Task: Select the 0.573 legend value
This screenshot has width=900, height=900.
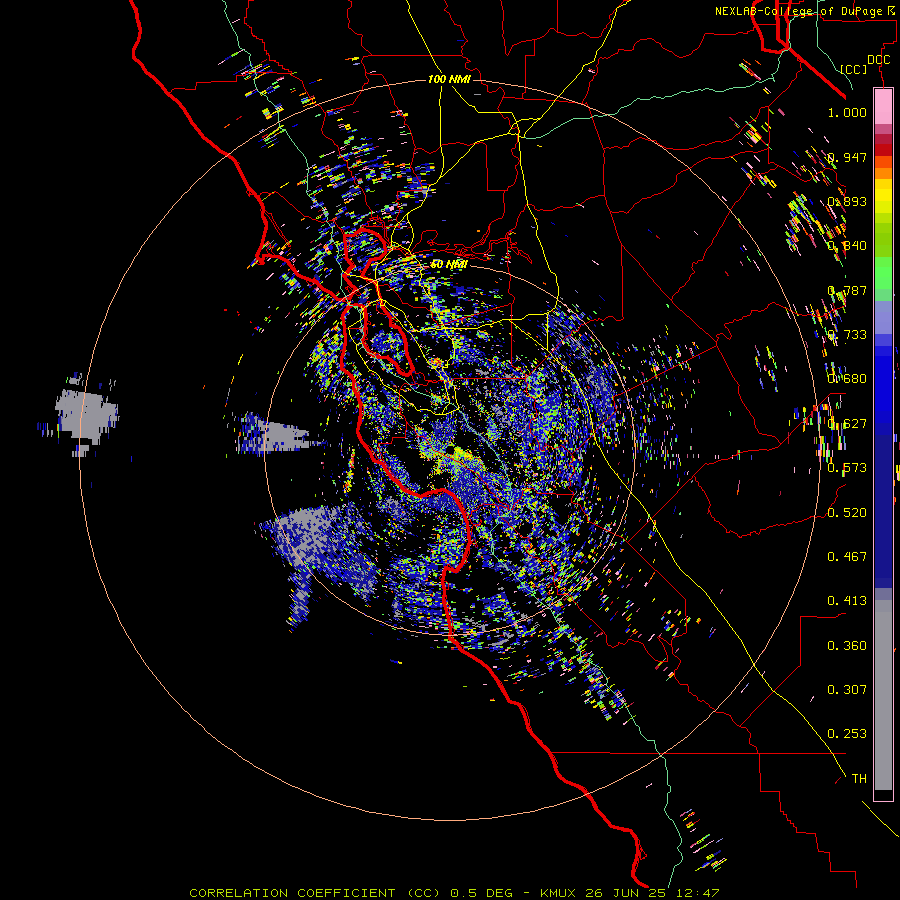Action: 847,468
